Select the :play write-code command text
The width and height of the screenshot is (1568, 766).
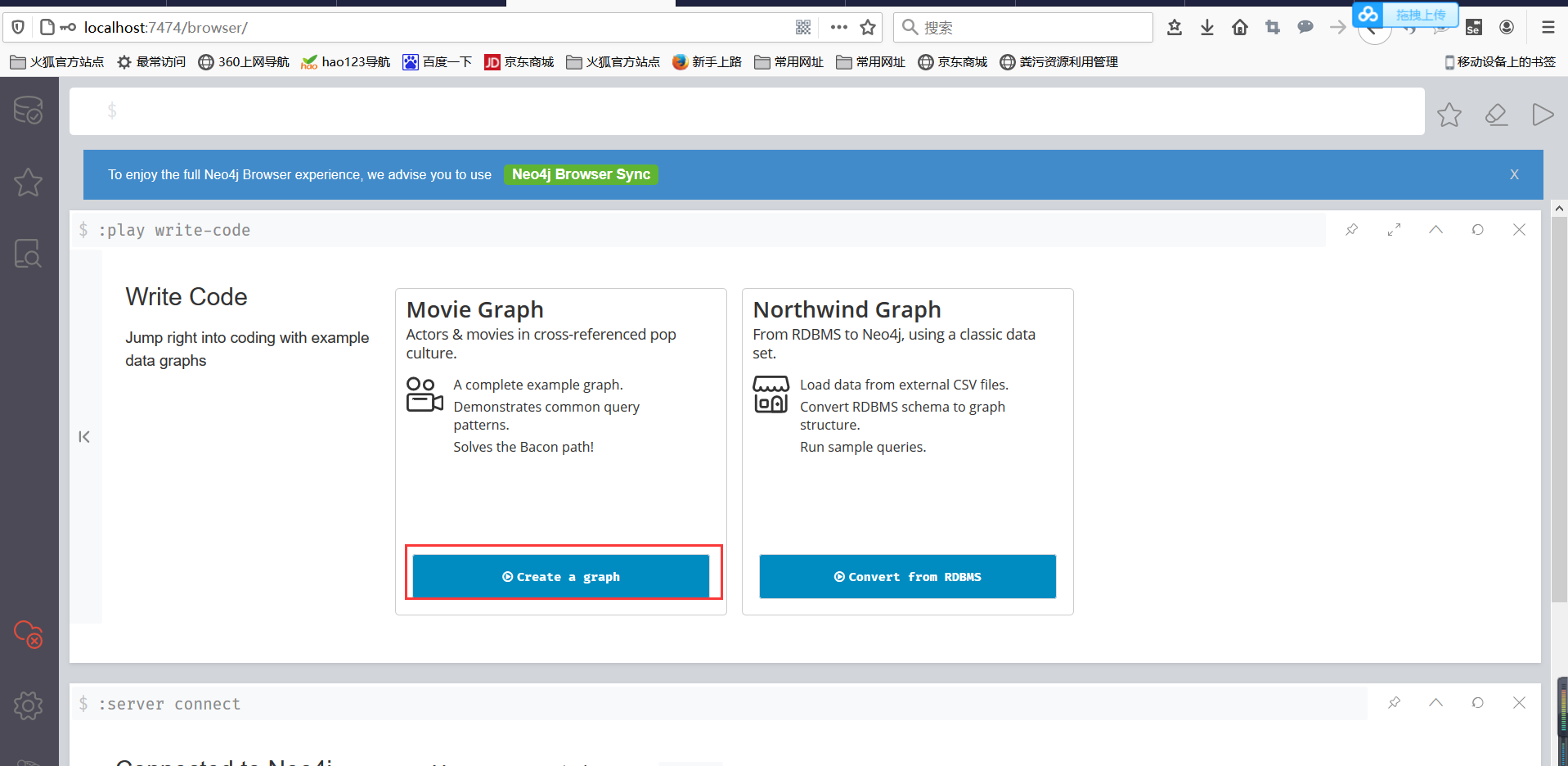pos(174,231)
